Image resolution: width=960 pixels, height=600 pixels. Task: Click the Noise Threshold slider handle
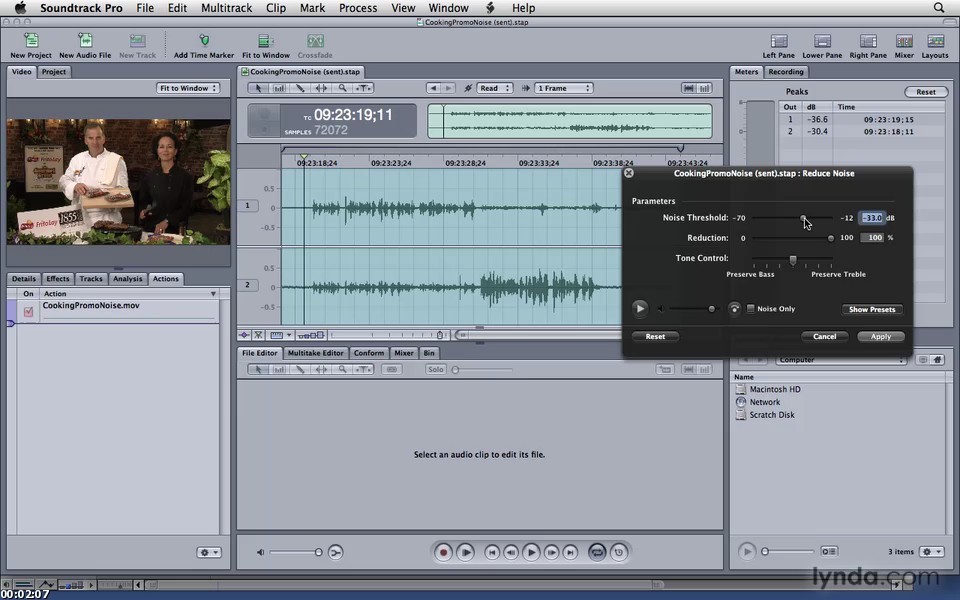(803, 218)
